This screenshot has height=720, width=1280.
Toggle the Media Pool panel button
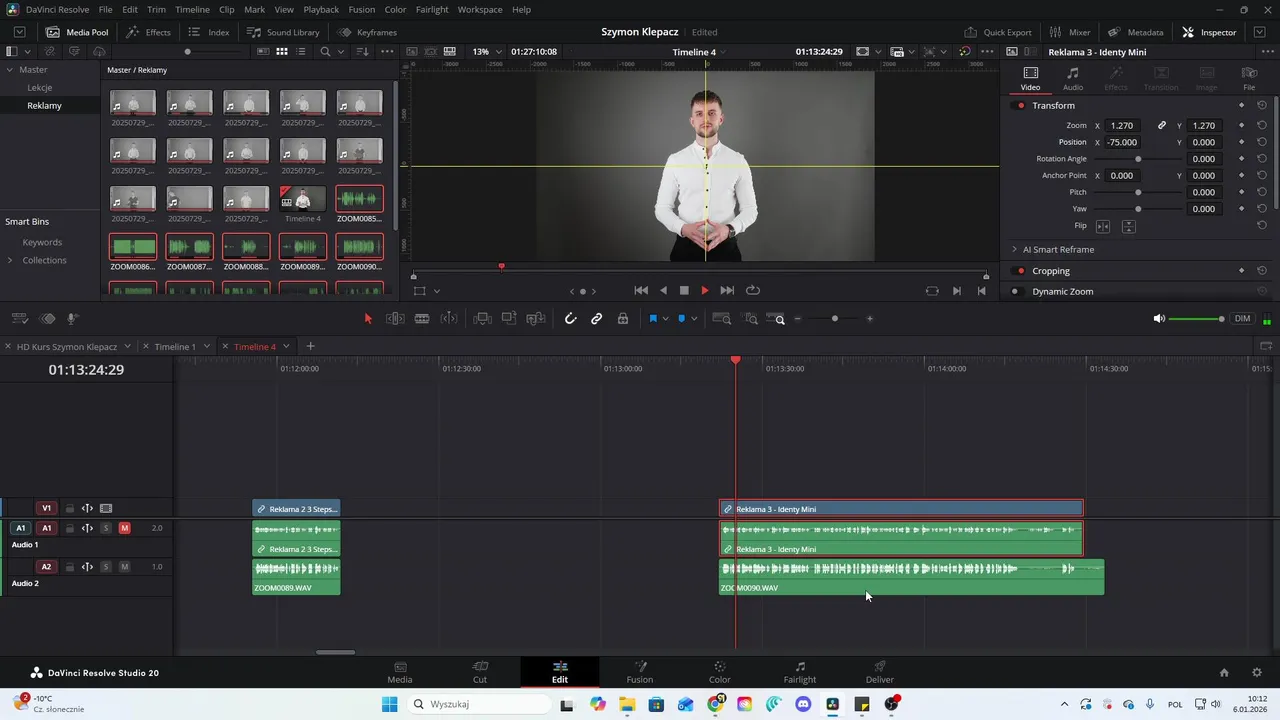point(77,32)
